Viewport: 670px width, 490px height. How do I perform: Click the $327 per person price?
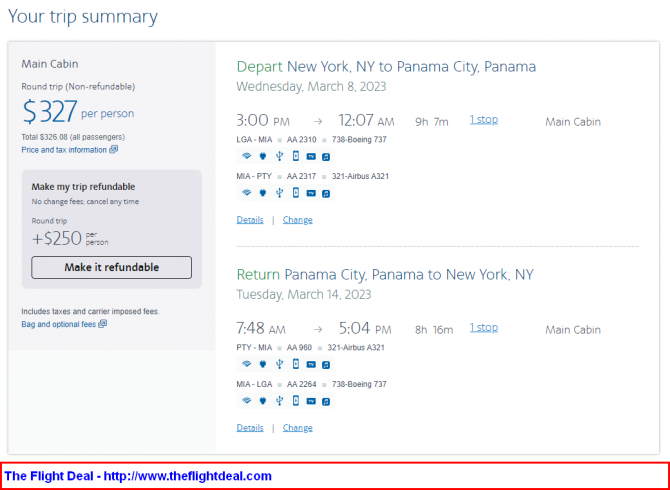pyautogui.click(x=78, y=112)
